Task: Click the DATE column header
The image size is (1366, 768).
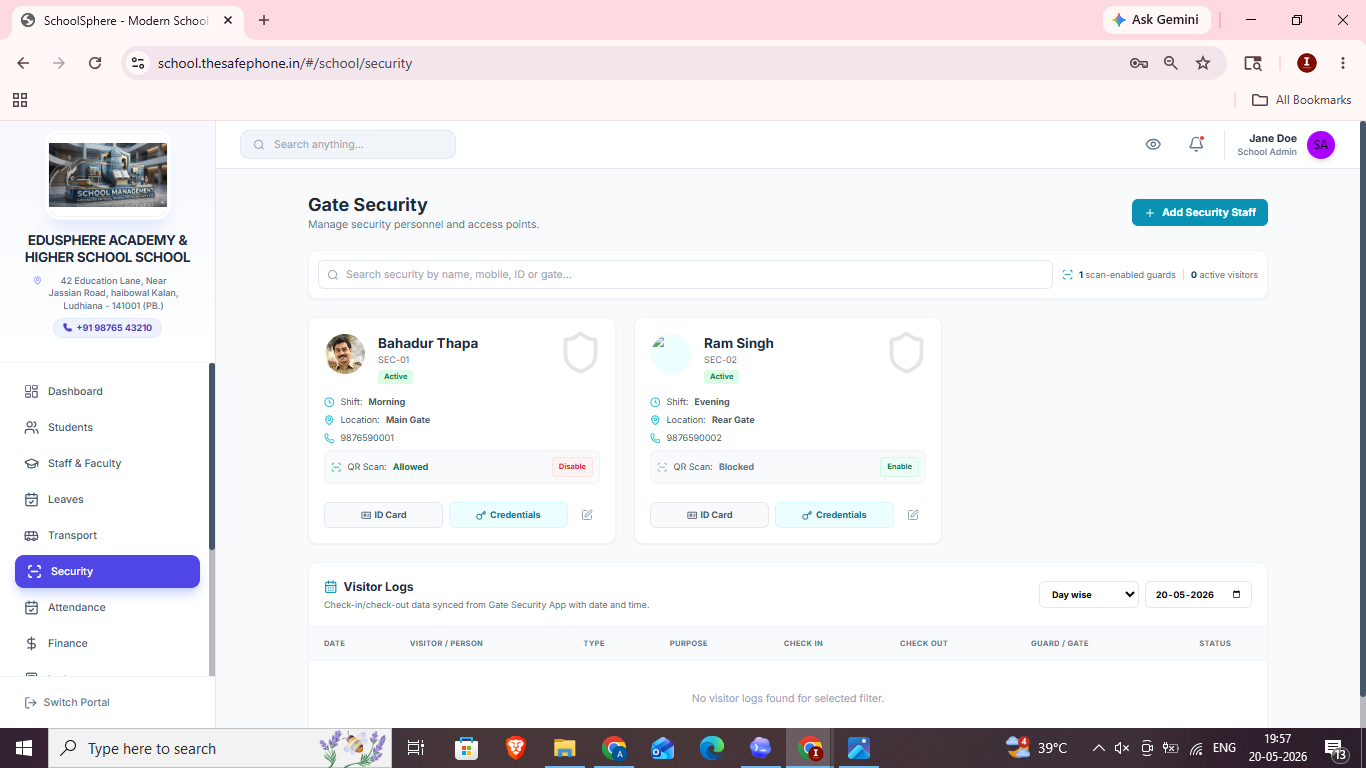Action: pyautogui.click(x=334, y=643)
